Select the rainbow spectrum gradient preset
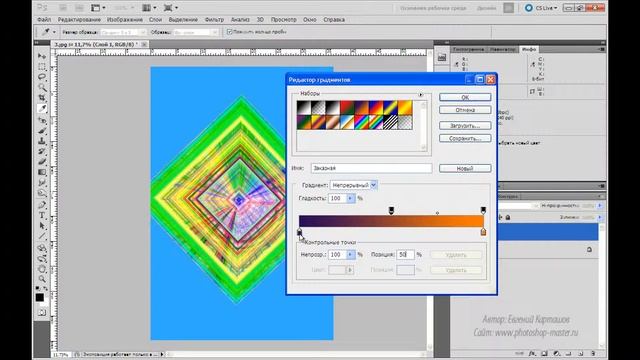This screenshot has width=640, height=360. (362, 122)
